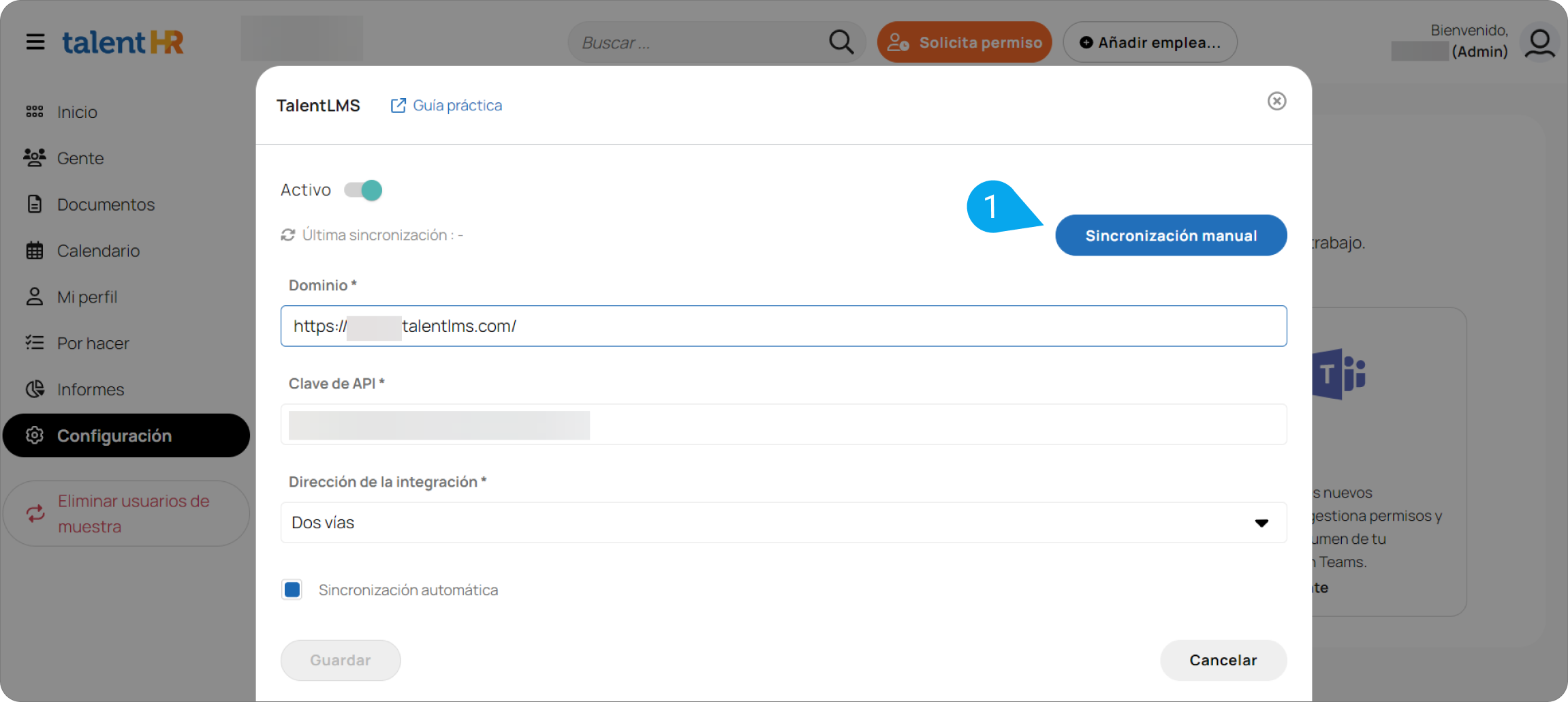
Task: Click the Cancelar button
Action: pos(1223,660)
